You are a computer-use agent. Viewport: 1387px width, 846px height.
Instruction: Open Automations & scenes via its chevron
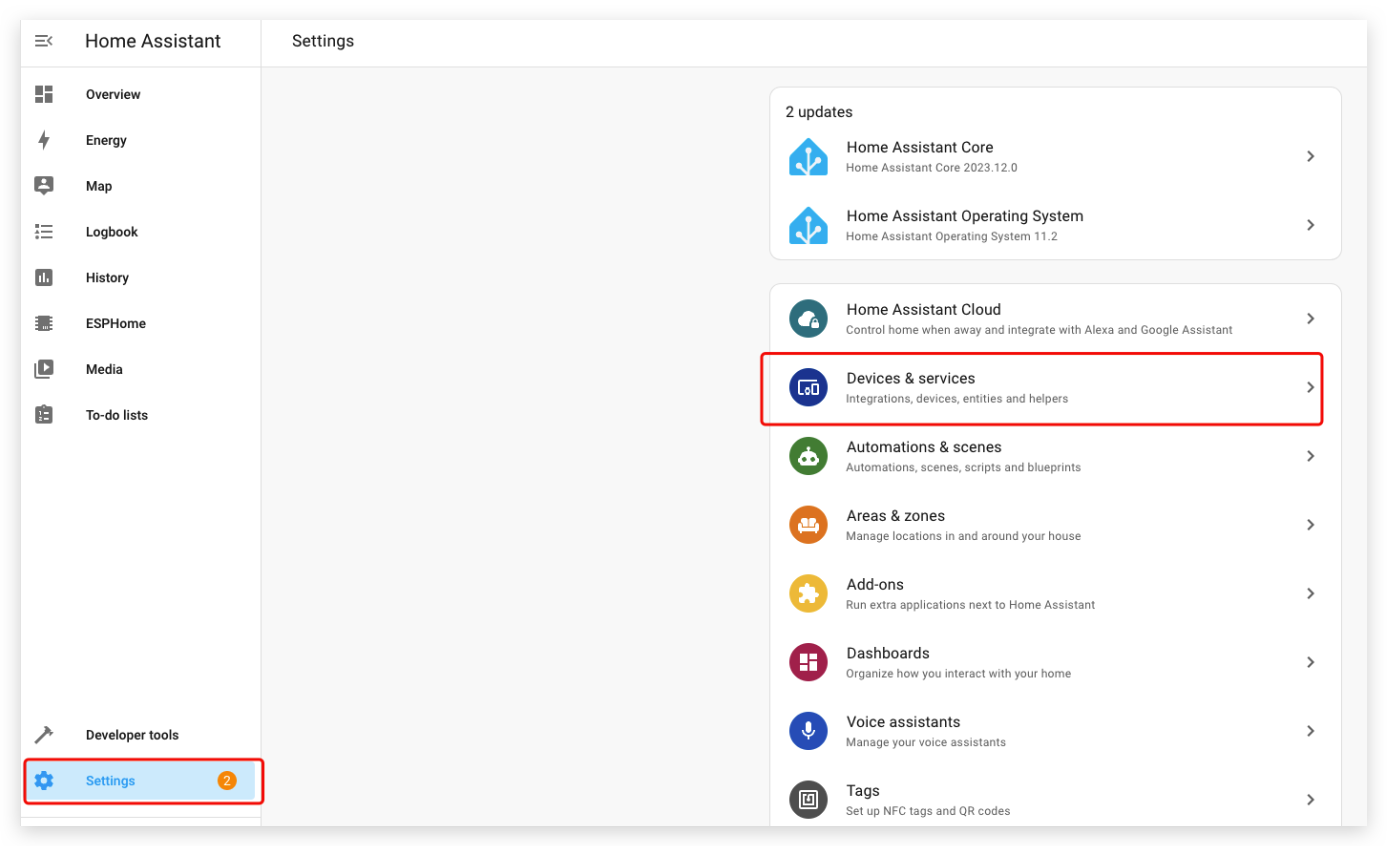pos(1311,456)
